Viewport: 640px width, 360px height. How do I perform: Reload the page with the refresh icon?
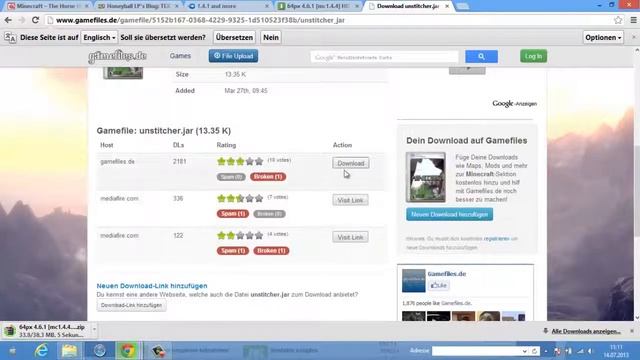coord(36,20)
